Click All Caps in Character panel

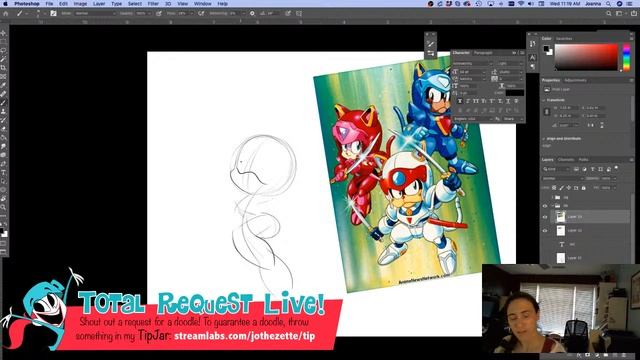(476, 101)
